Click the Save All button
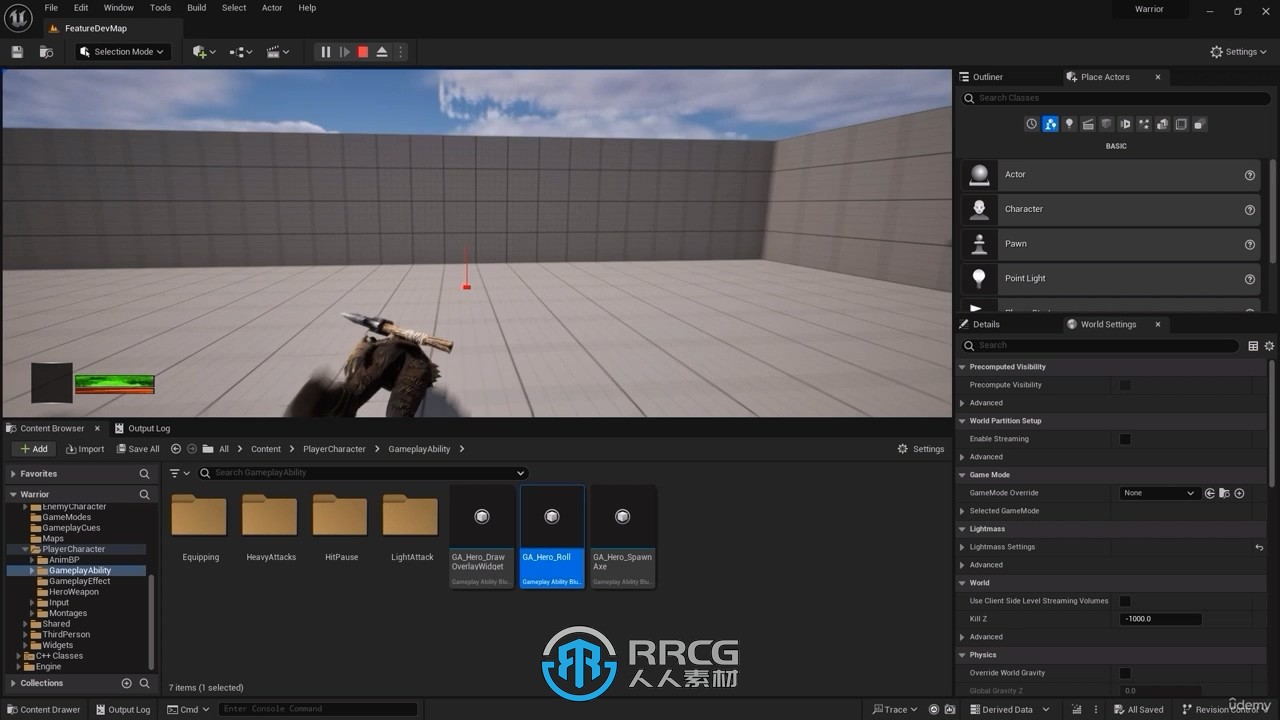The image size is (1280, 720). [x=138, y=449]
